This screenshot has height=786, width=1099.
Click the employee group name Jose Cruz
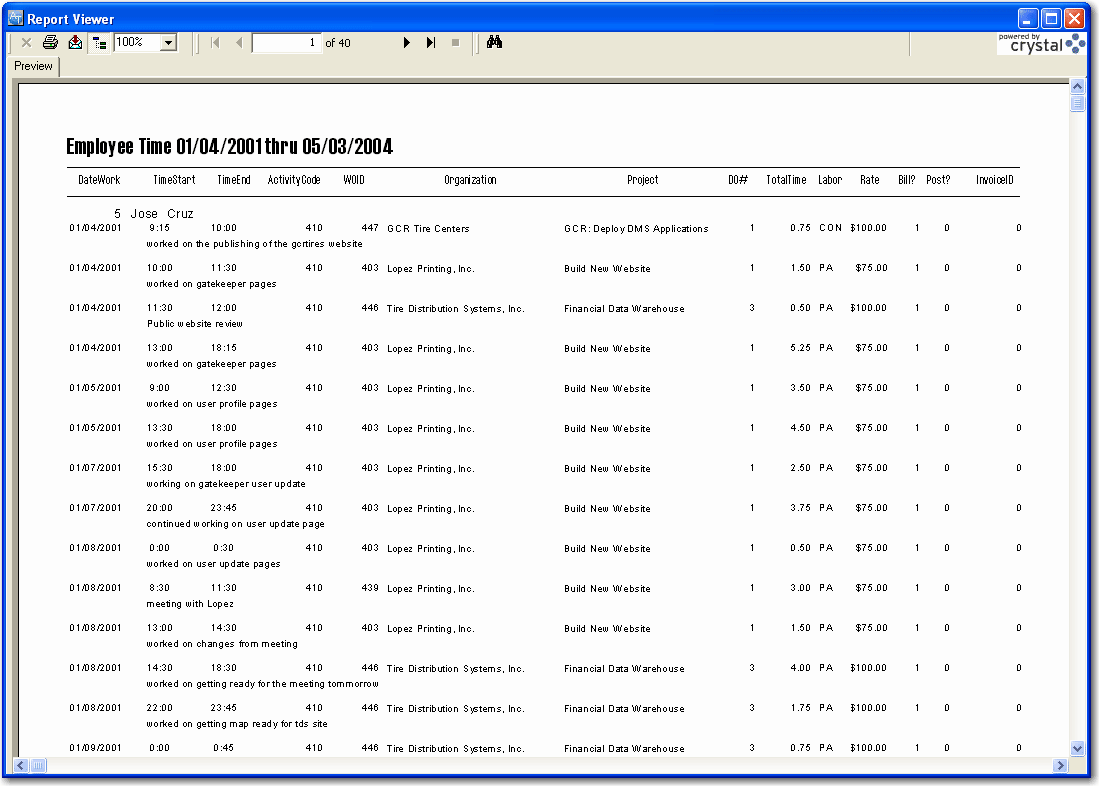(162, 214)
